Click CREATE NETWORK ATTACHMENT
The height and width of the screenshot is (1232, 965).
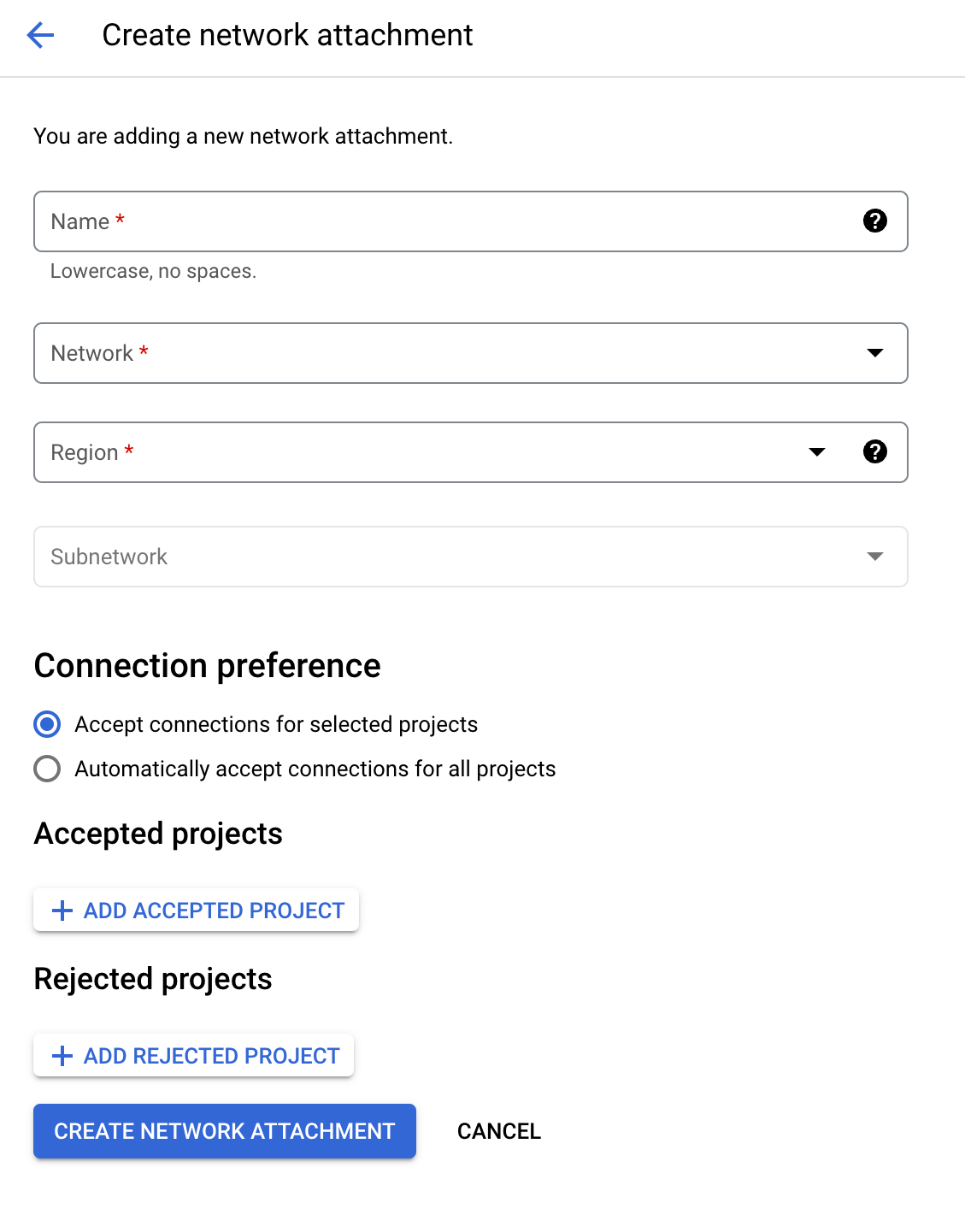pyautogui.click(x=224, y=1131)
